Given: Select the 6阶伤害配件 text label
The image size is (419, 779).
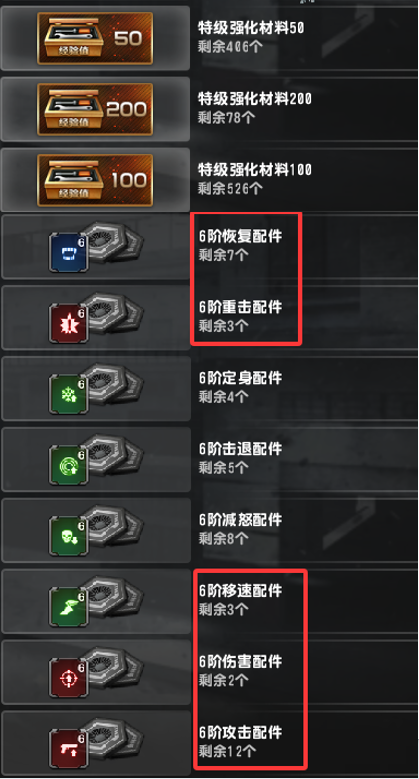Looking at the screenshot, I should click(241, 662).
